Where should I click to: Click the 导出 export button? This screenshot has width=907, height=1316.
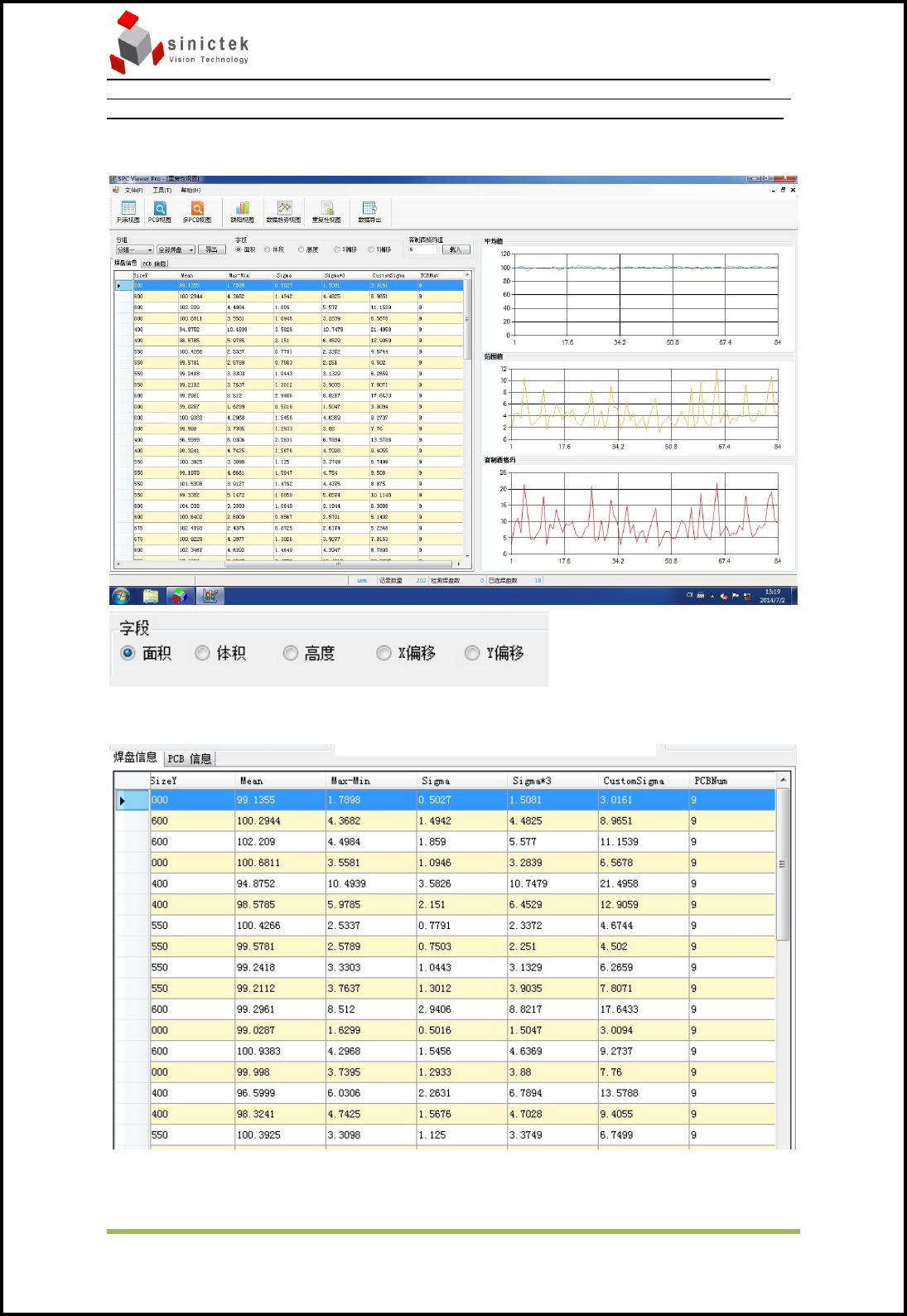point(212,249)
